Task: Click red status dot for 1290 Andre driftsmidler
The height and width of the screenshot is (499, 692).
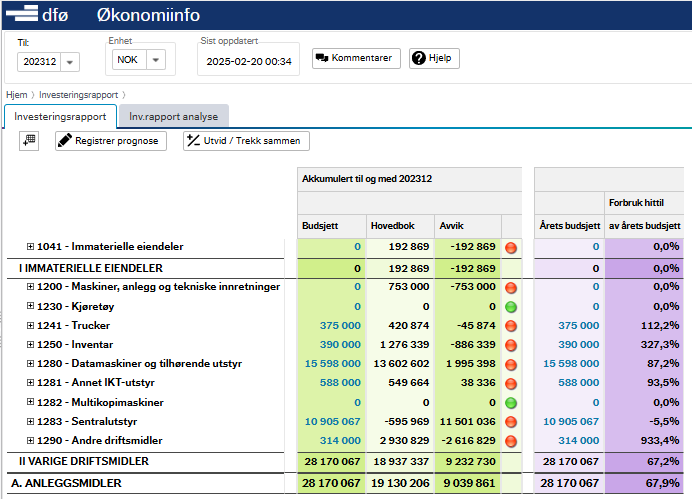Action: click(511, 441)
